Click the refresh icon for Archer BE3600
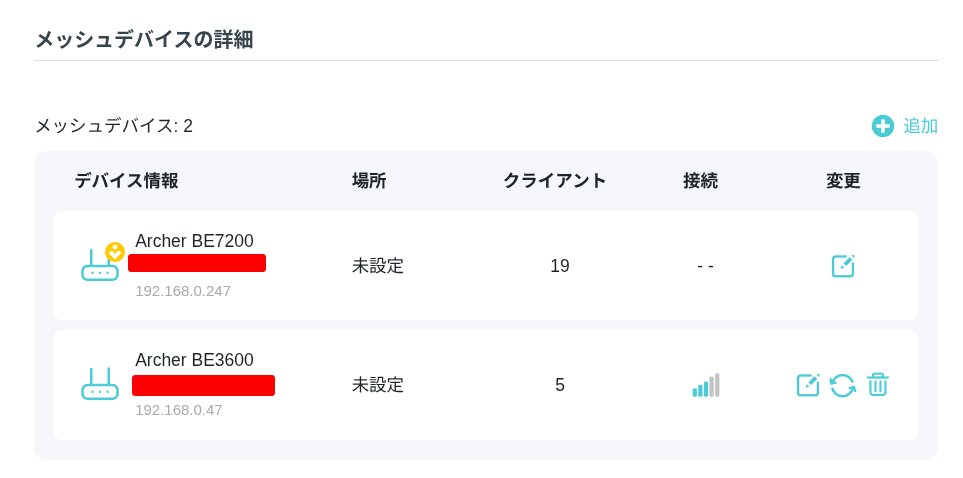Viewport: 963px width, 478px height. (x=843, y=385)
